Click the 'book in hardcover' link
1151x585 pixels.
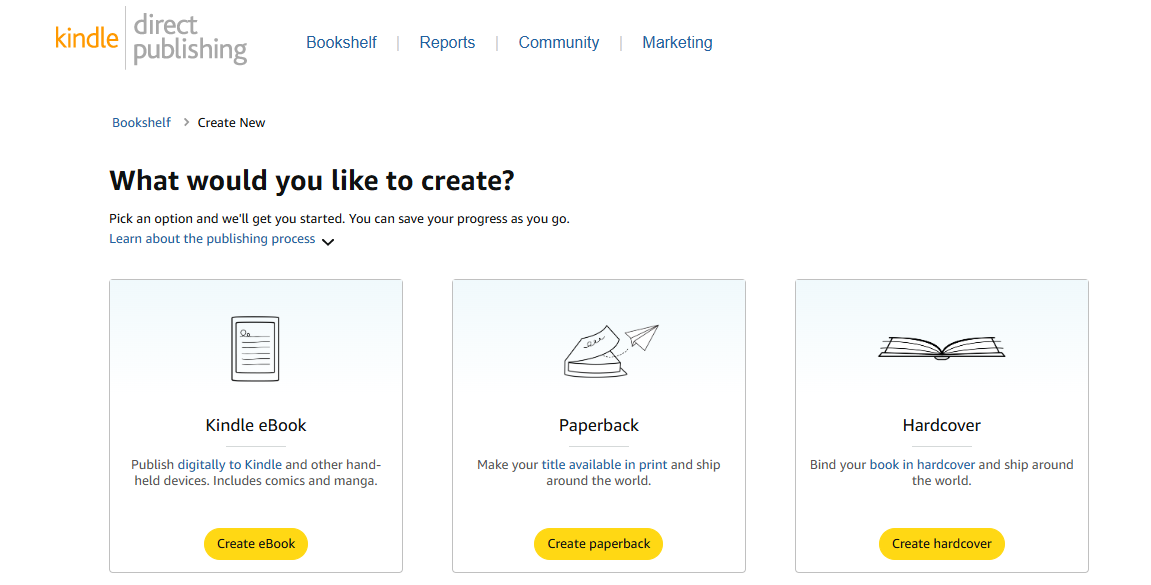(x=920, y=464)
